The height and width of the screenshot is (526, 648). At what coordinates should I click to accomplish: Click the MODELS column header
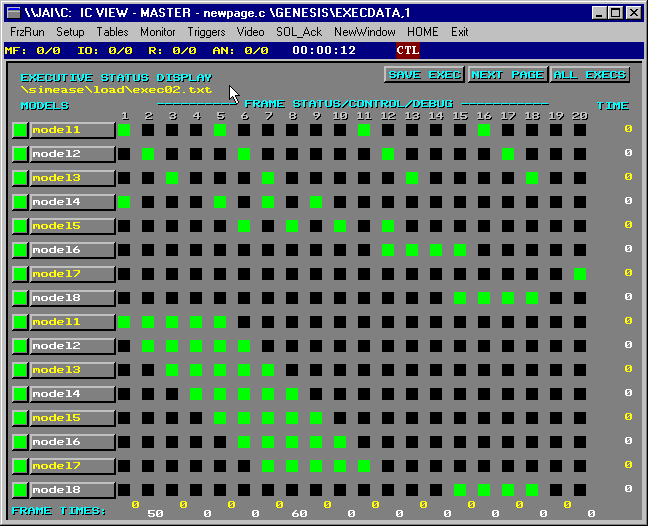coord(45,106)
